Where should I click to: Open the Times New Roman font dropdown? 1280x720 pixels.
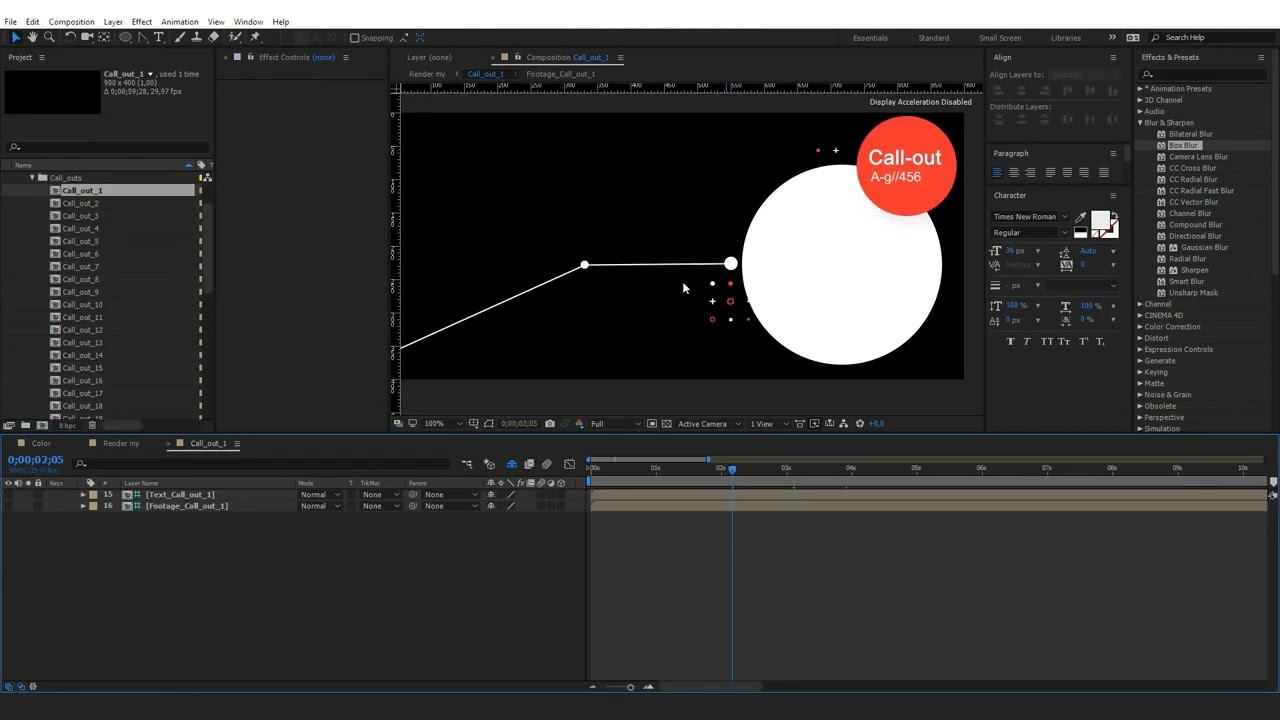(1030, 217)
